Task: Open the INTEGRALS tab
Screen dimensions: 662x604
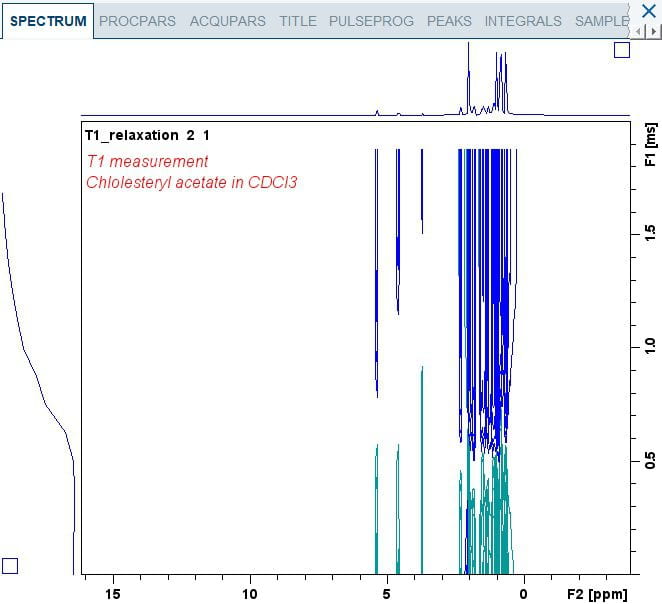Action: pyautogui.click(x=523, y=20)
